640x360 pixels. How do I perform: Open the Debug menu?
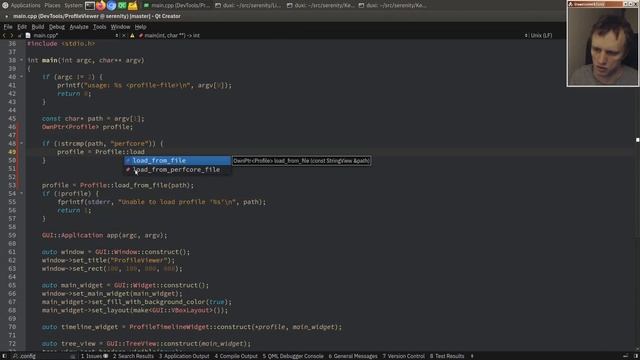[x=57, y=27]
